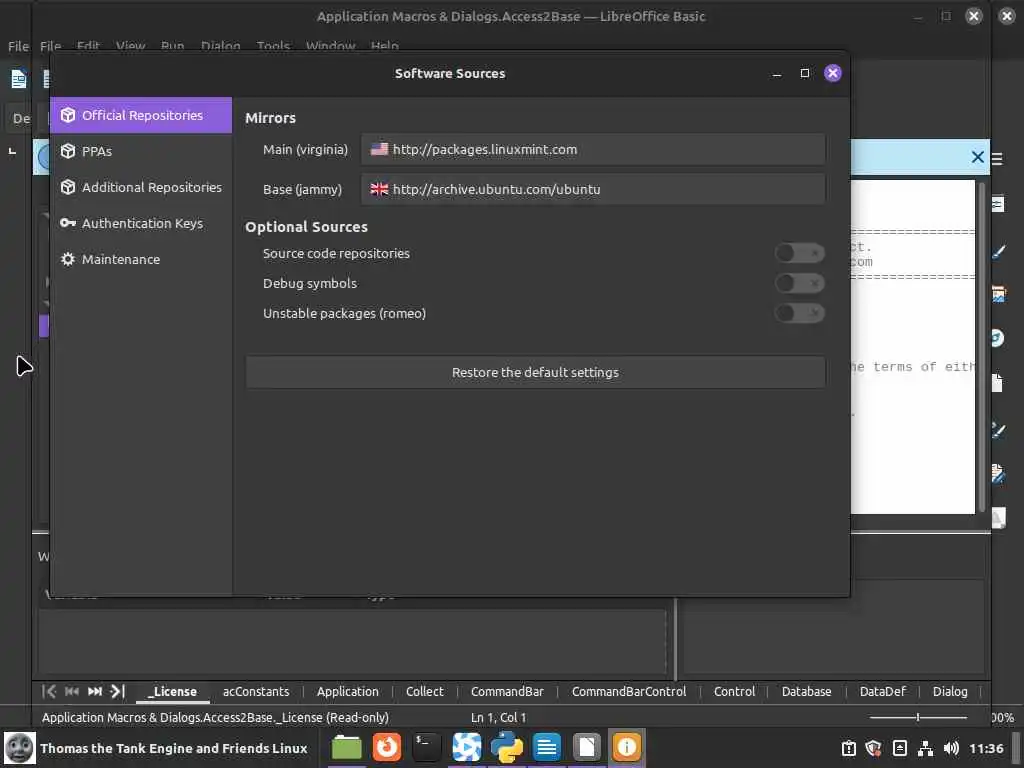Viewport: 1024px width, 768px height.
Task: Switch to DataDef module tab
Action: pos(882,691)
